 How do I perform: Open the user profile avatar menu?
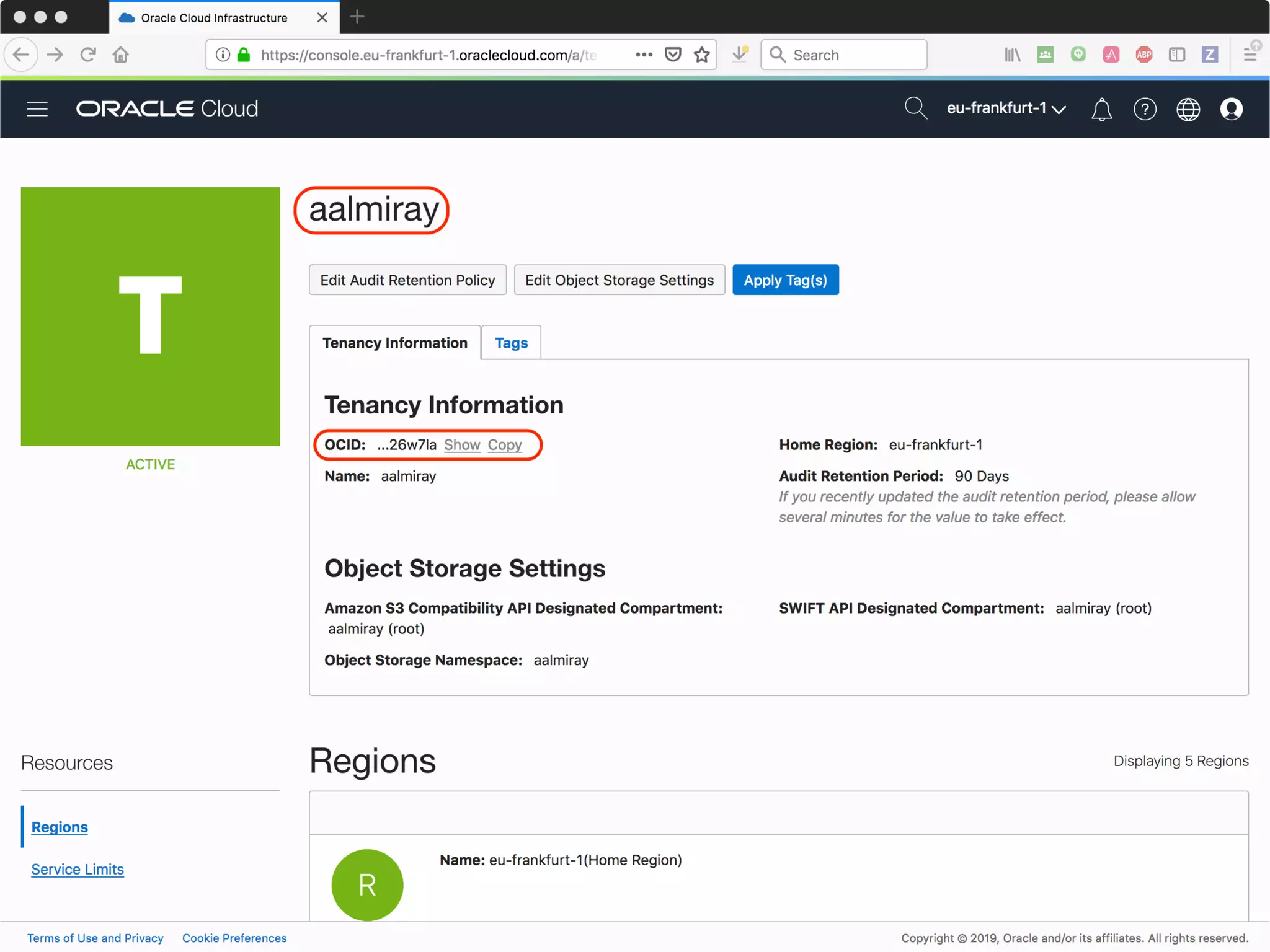coord(1231,109)
